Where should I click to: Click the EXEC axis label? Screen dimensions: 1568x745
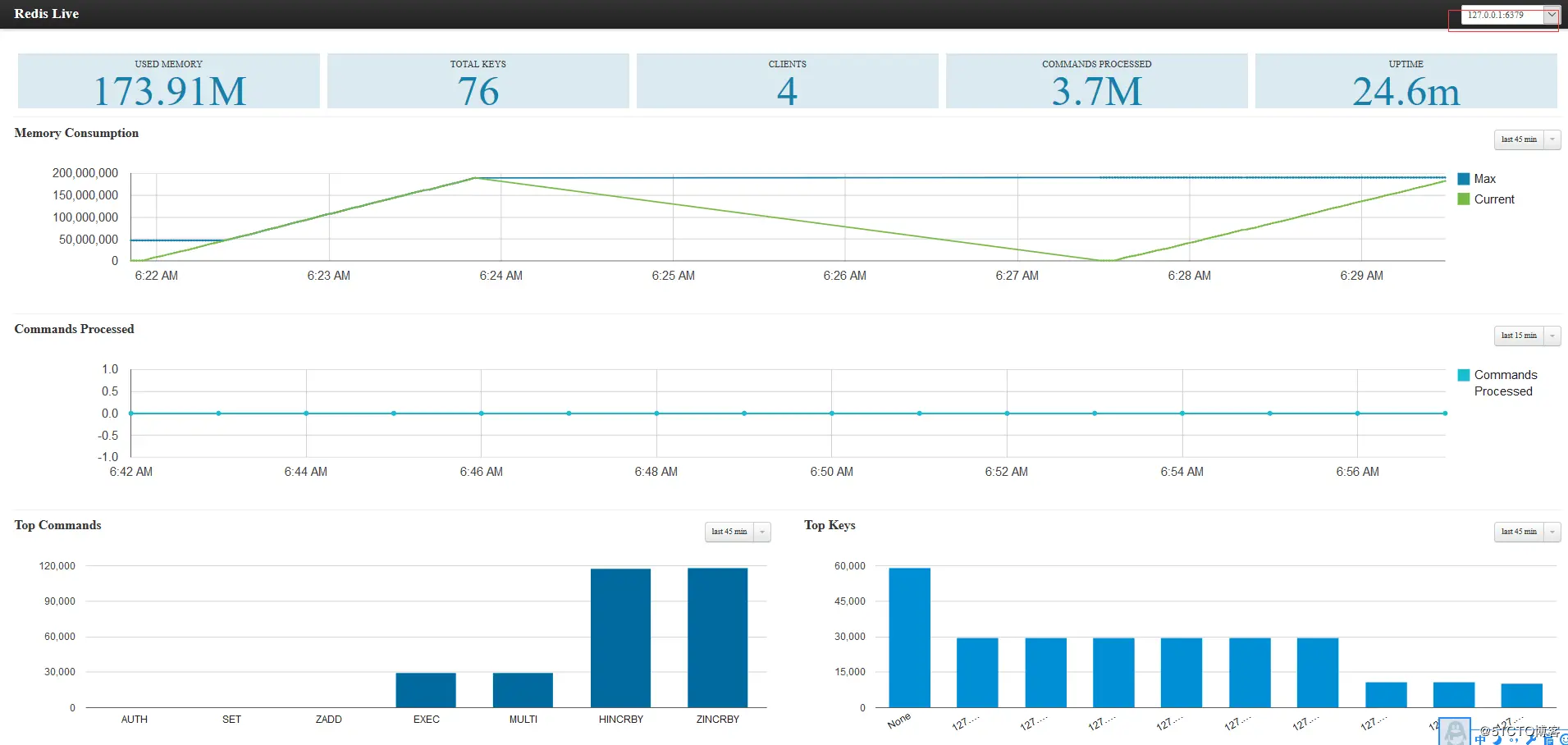point(427,720)
